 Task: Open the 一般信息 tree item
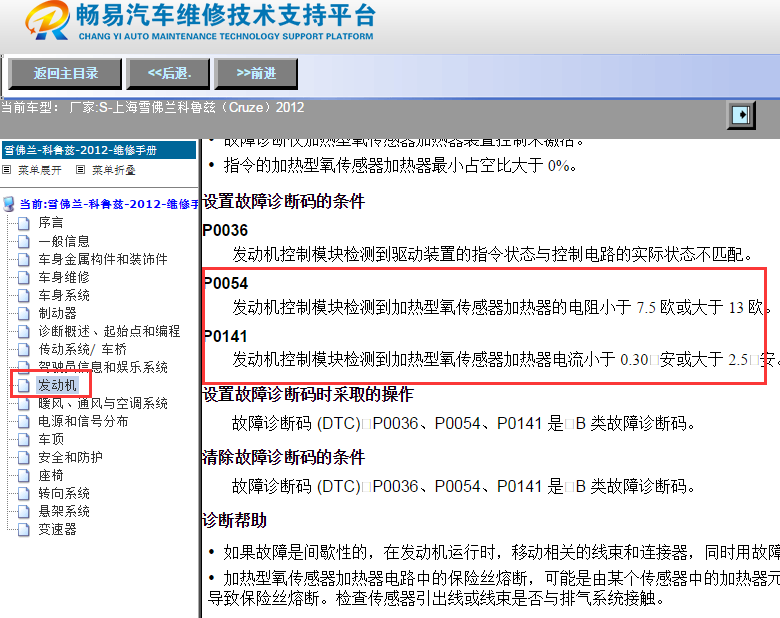click(64, 241)
